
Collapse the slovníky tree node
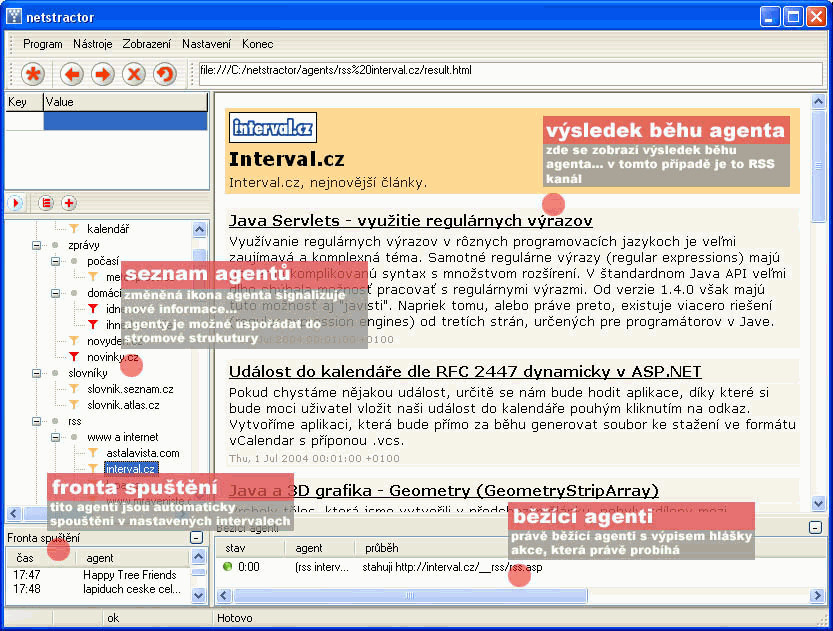[36, 373]
